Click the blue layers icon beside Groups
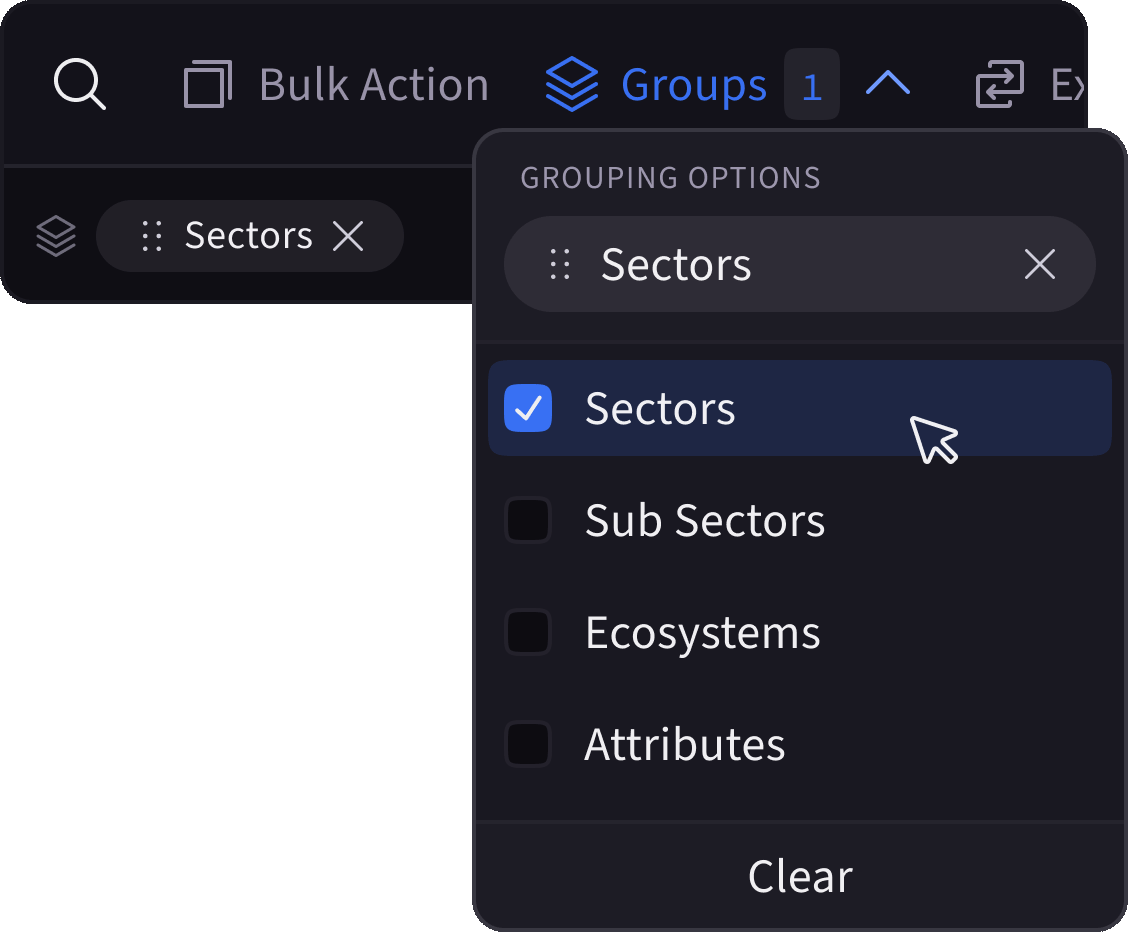Viewport: 1128px width, 932px height. click(571, 84)
